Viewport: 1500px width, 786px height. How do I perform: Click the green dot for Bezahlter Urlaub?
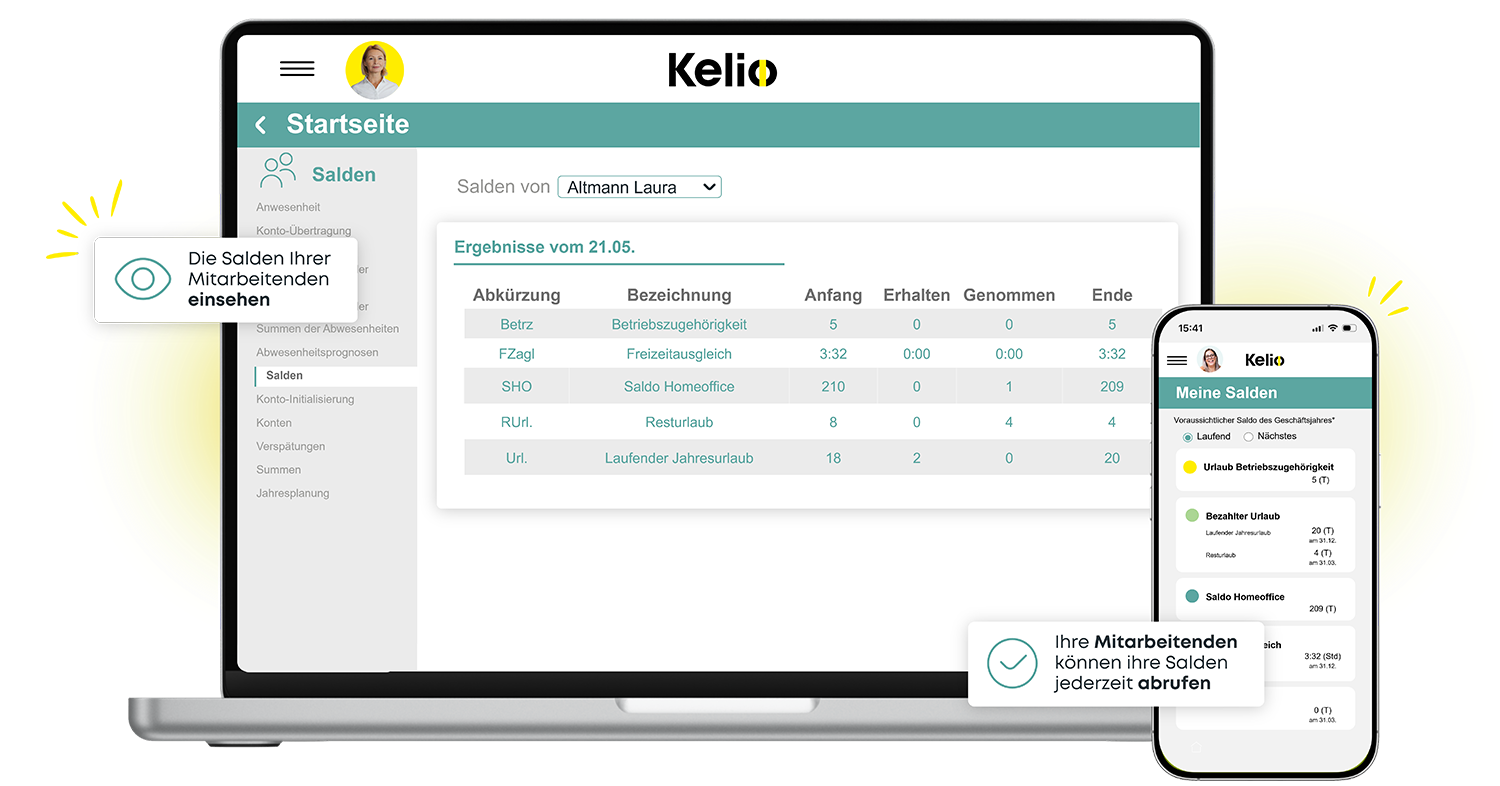pos(1192,515)
